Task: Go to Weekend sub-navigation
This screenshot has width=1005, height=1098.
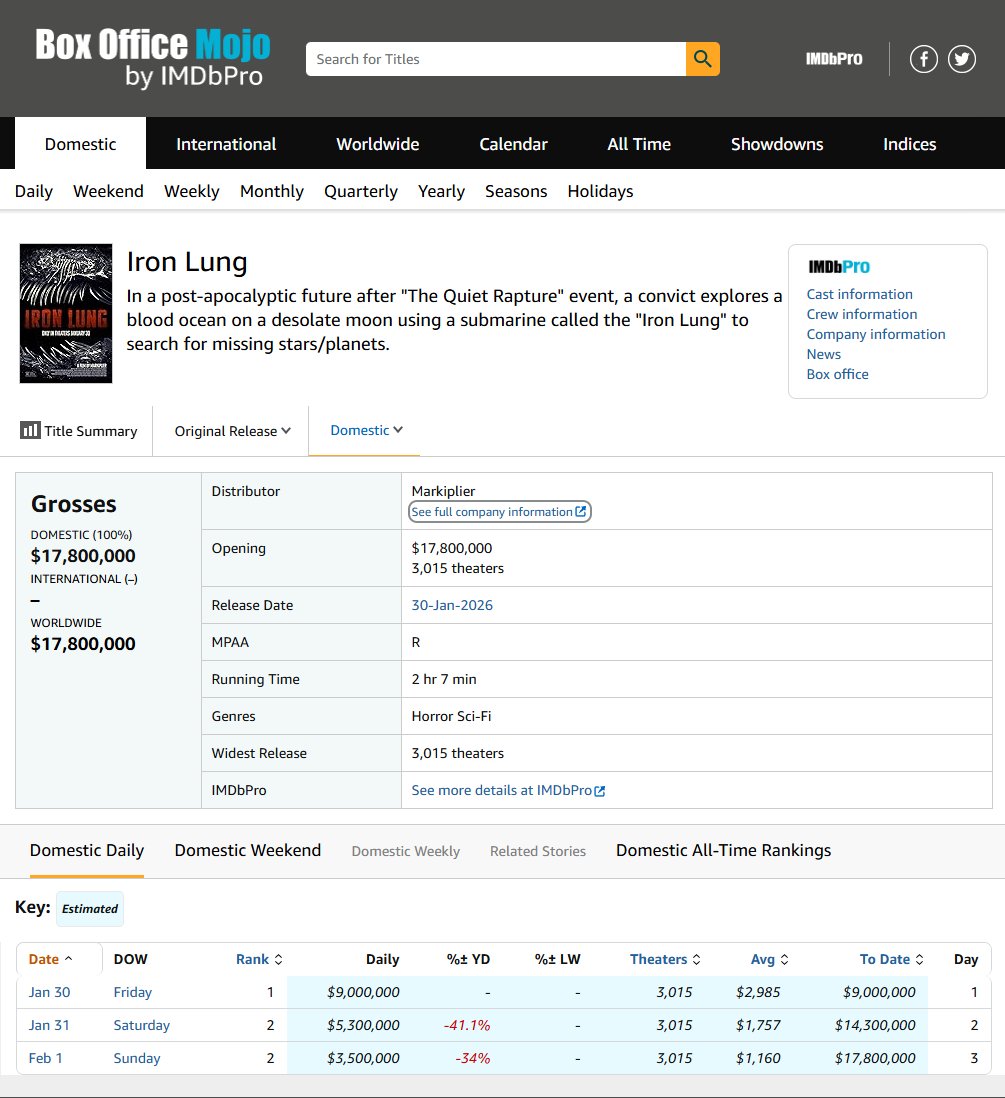Action: (108, 191)
